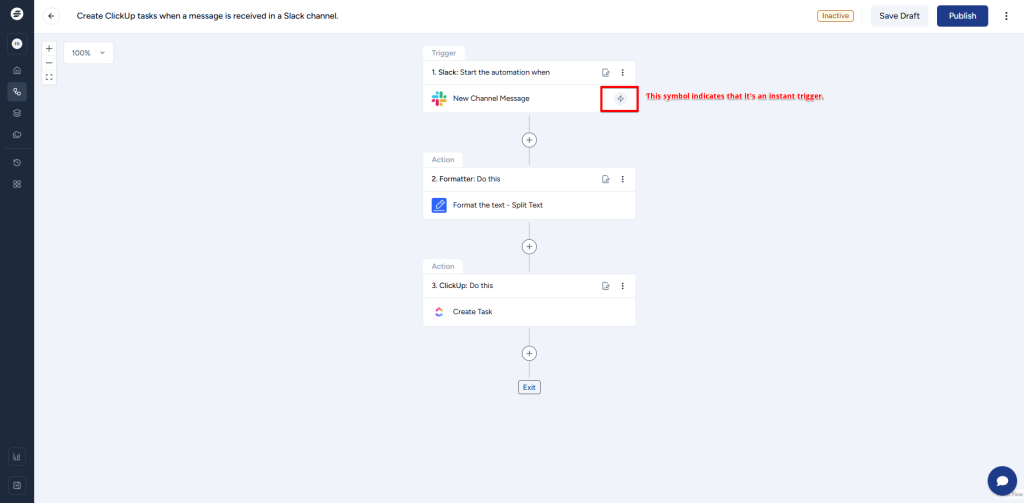Expand the sidebar using the bottom panel icon
Screen dimensions: 1024x503
(17, 485)
